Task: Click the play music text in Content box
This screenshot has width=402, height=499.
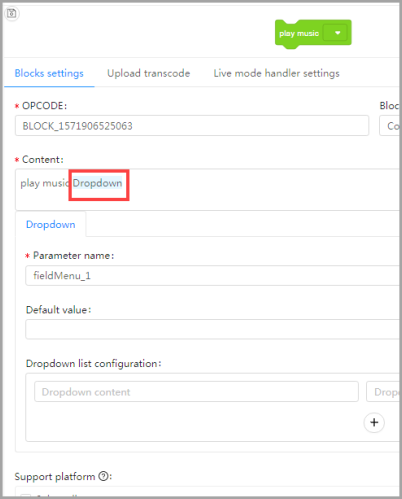Action: (45, 183)
